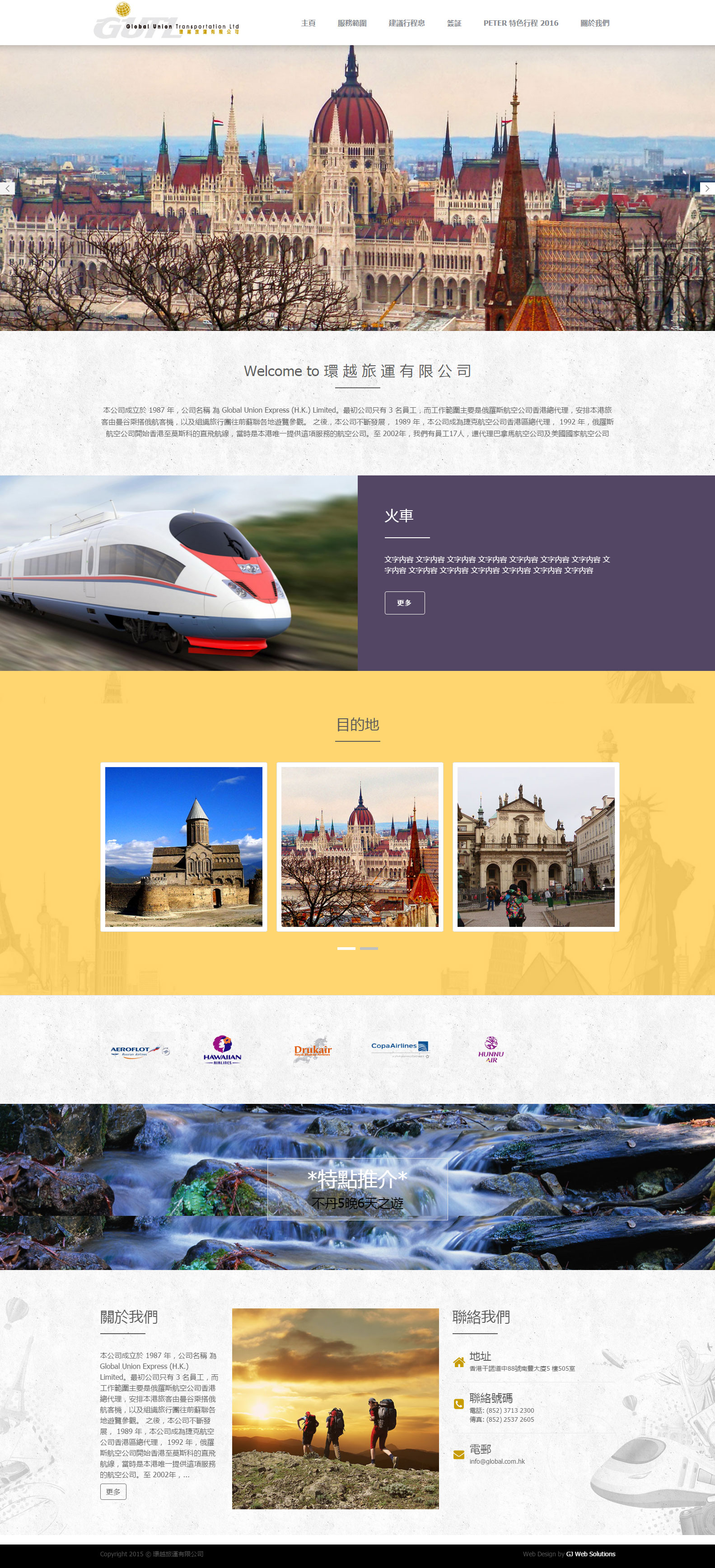Advance to next hero slide arrow

coord(707,189)
